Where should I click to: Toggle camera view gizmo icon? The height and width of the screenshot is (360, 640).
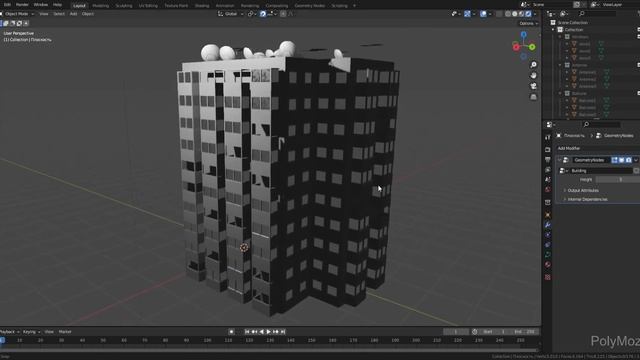533,86
